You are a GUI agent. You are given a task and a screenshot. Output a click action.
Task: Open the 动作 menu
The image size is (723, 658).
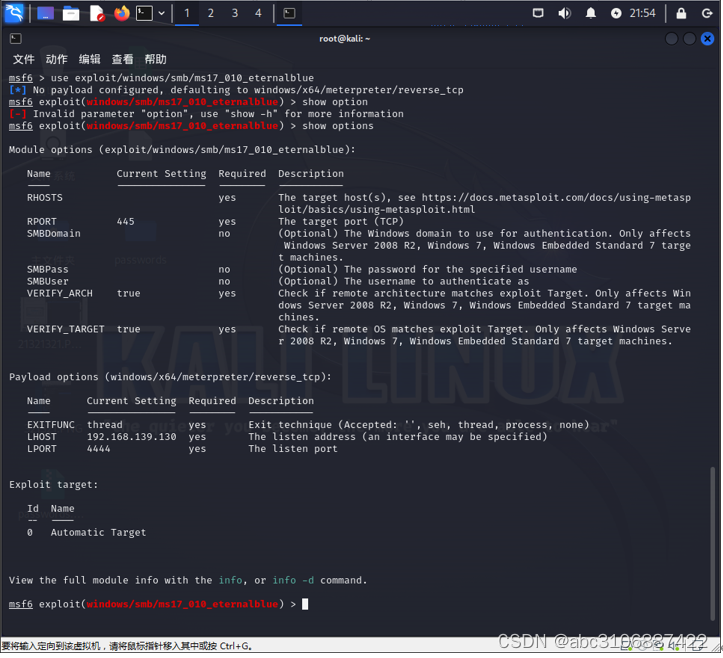tap(56, 59)
